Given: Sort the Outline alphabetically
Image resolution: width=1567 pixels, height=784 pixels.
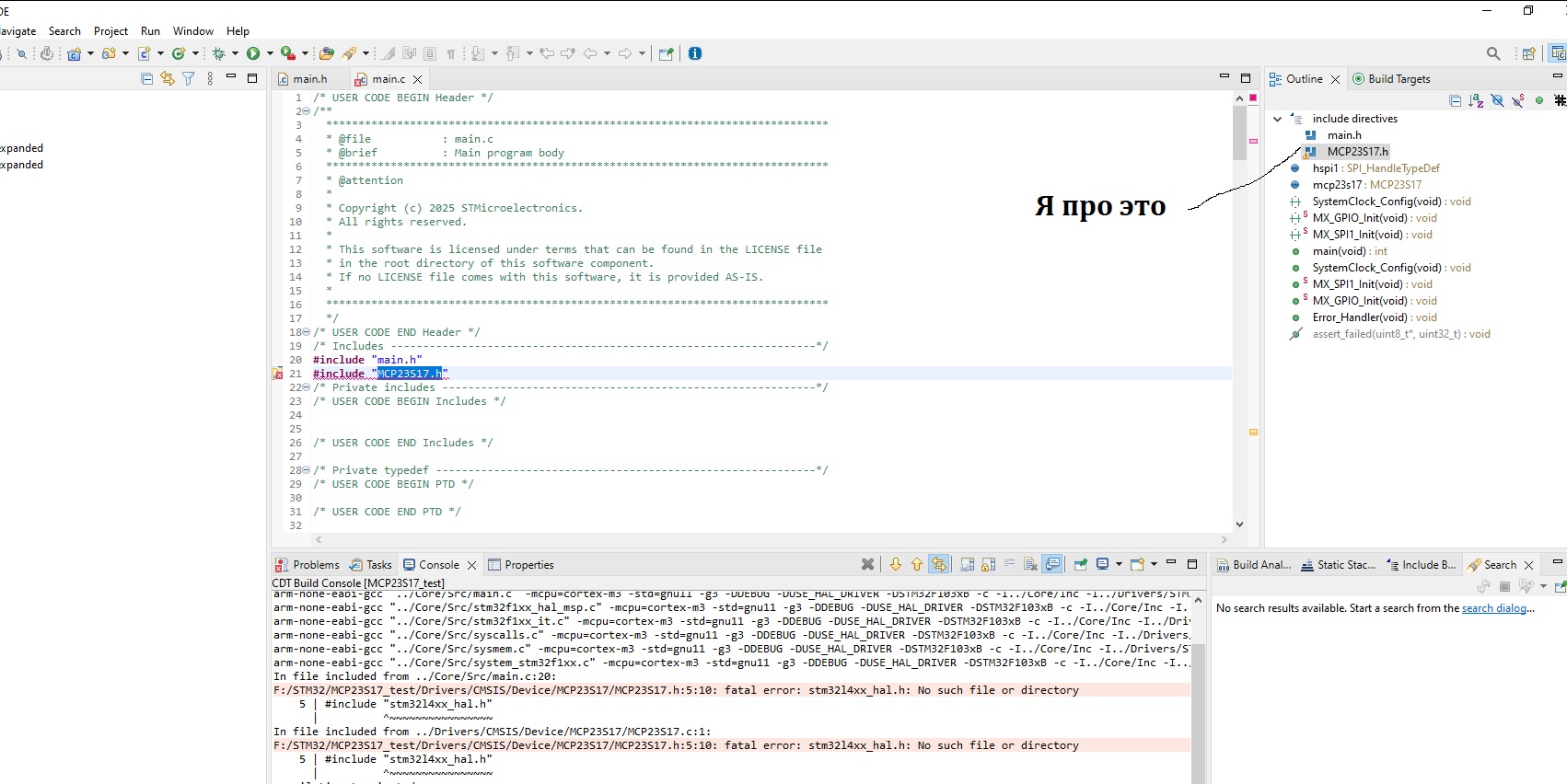Looking at the screenshot, I should coord(1476,100).
